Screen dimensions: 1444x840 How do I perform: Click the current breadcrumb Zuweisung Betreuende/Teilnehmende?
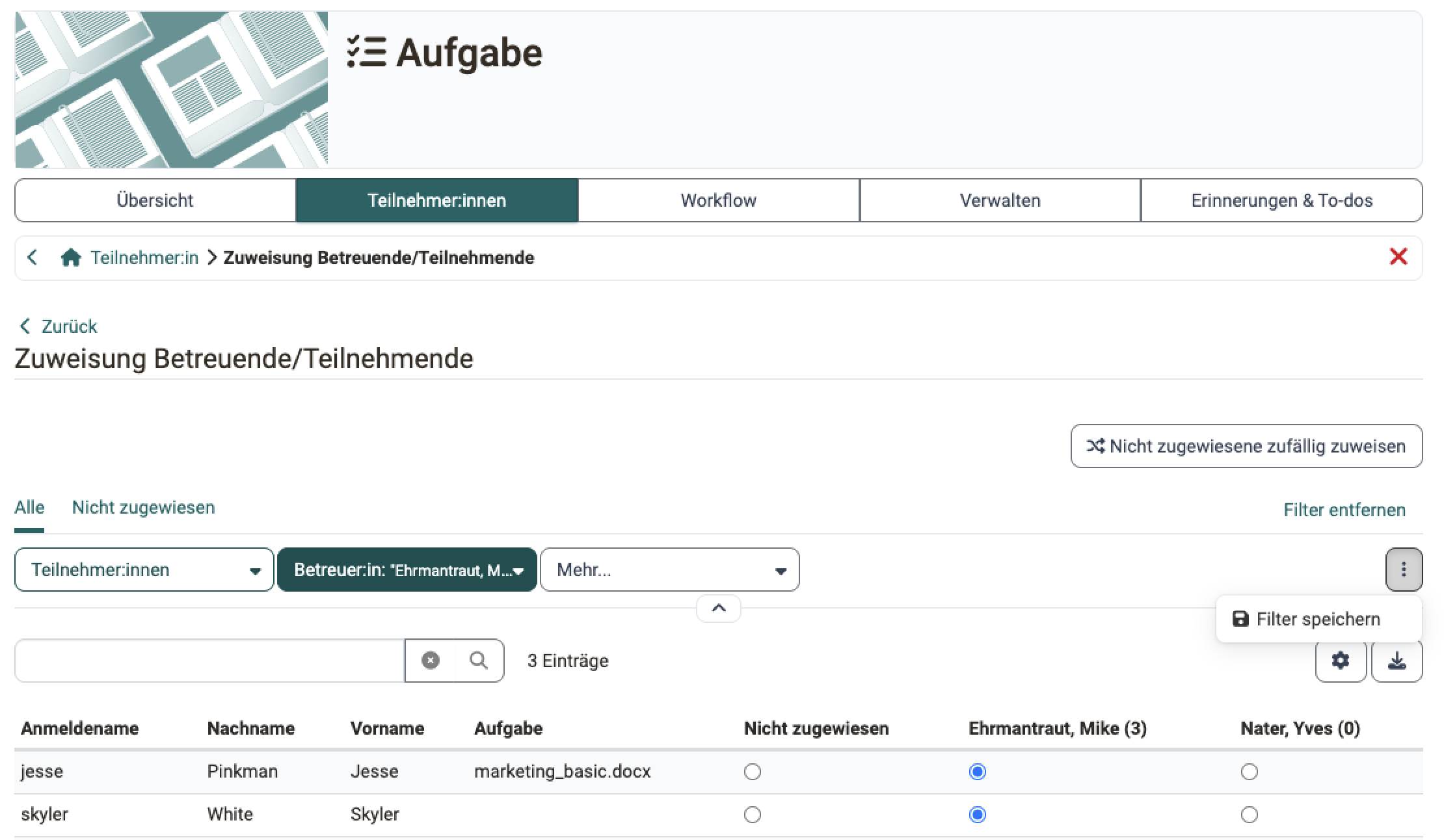coord(379,258)
